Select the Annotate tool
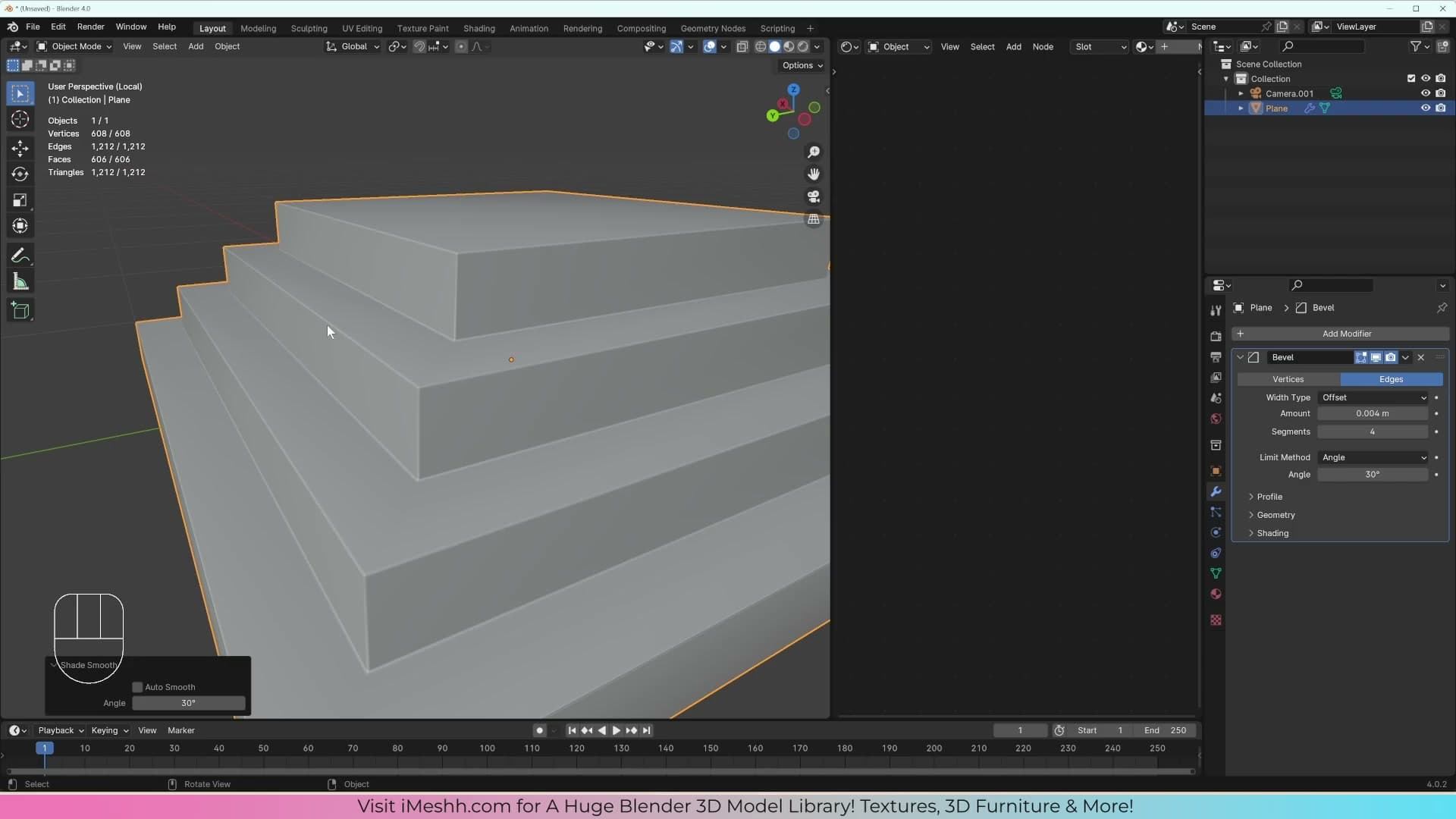The image size is (1456, 819). point(20,256)
